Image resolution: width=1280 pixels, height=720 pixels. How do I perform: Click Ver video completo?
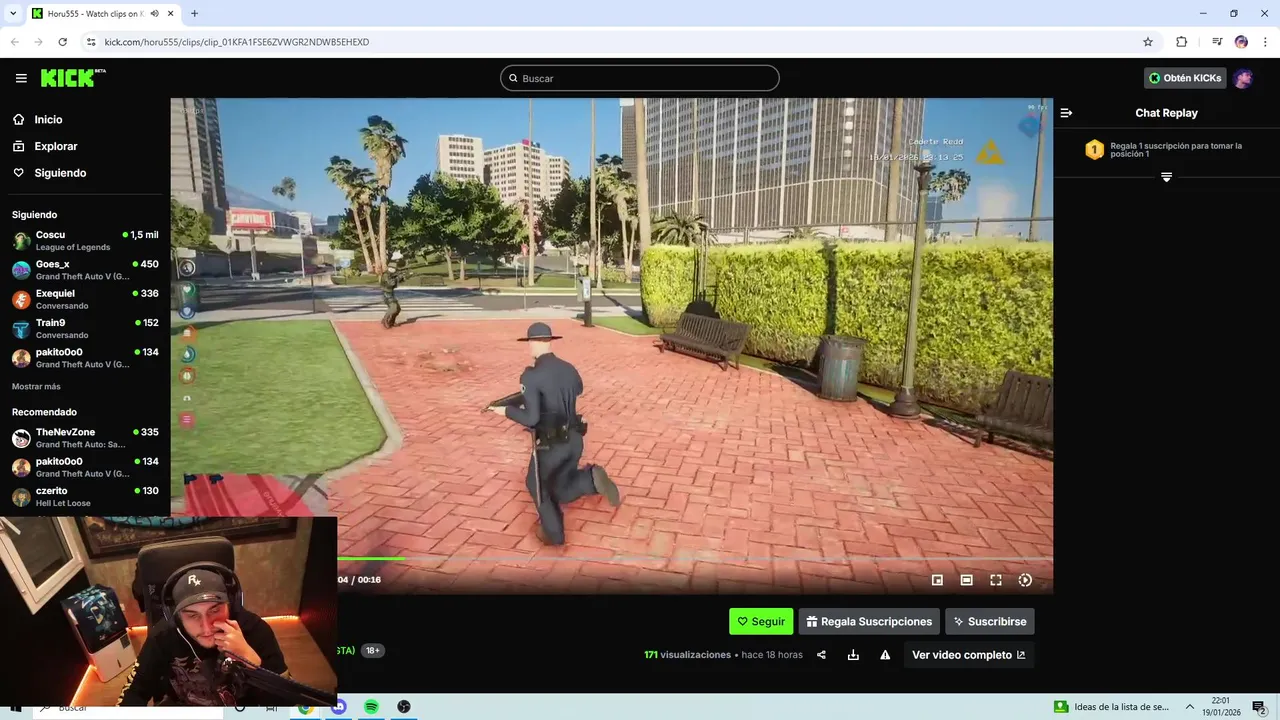pos(968,655)
